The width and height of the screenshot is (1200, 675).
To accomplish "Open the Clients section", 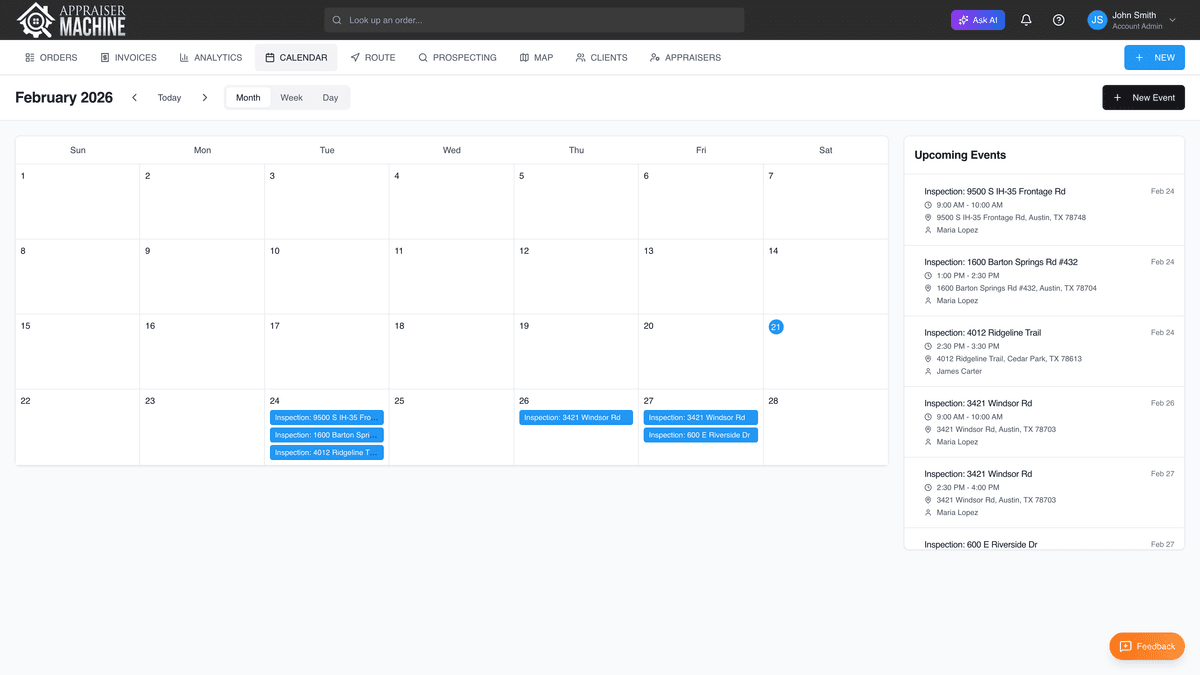I will [601, 57].
